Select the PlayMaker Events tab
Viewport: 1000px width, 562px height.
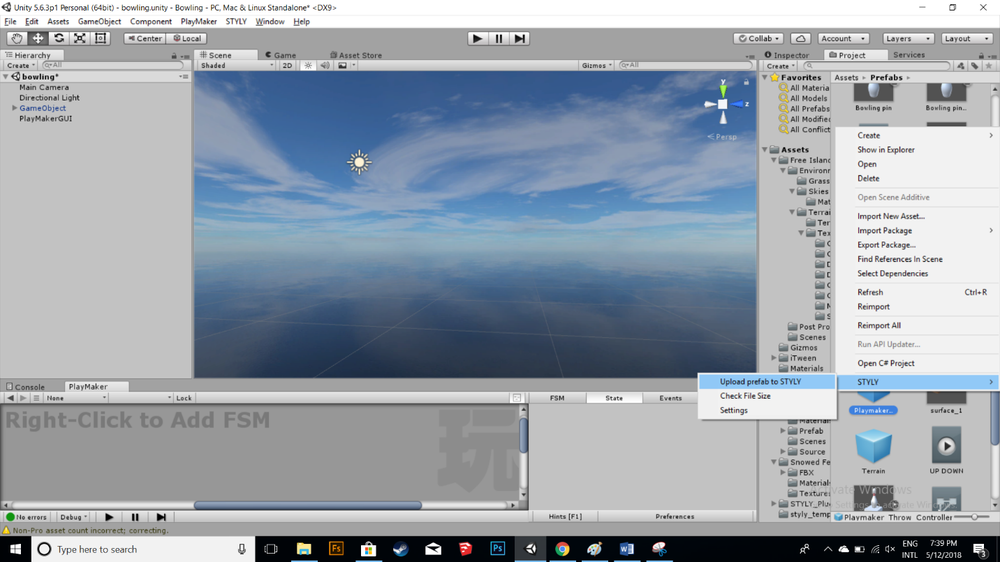pos(670,398)
